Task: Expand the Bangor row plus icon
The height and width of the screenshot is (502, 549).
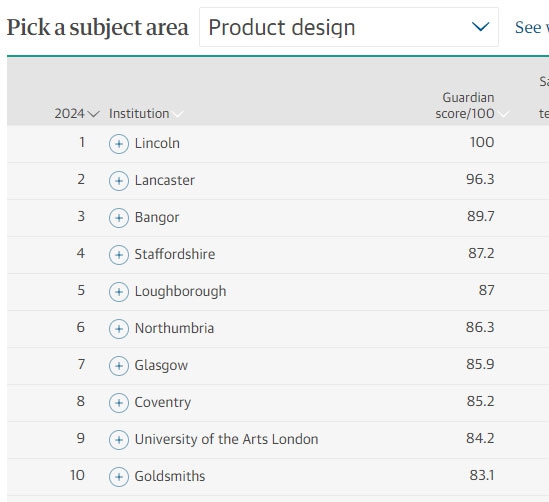Action: coord(119,218)
